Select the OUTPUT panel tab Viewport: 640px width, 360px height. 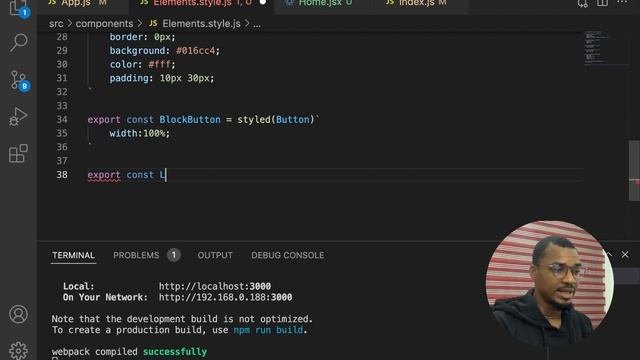click(x=215, y=255)
